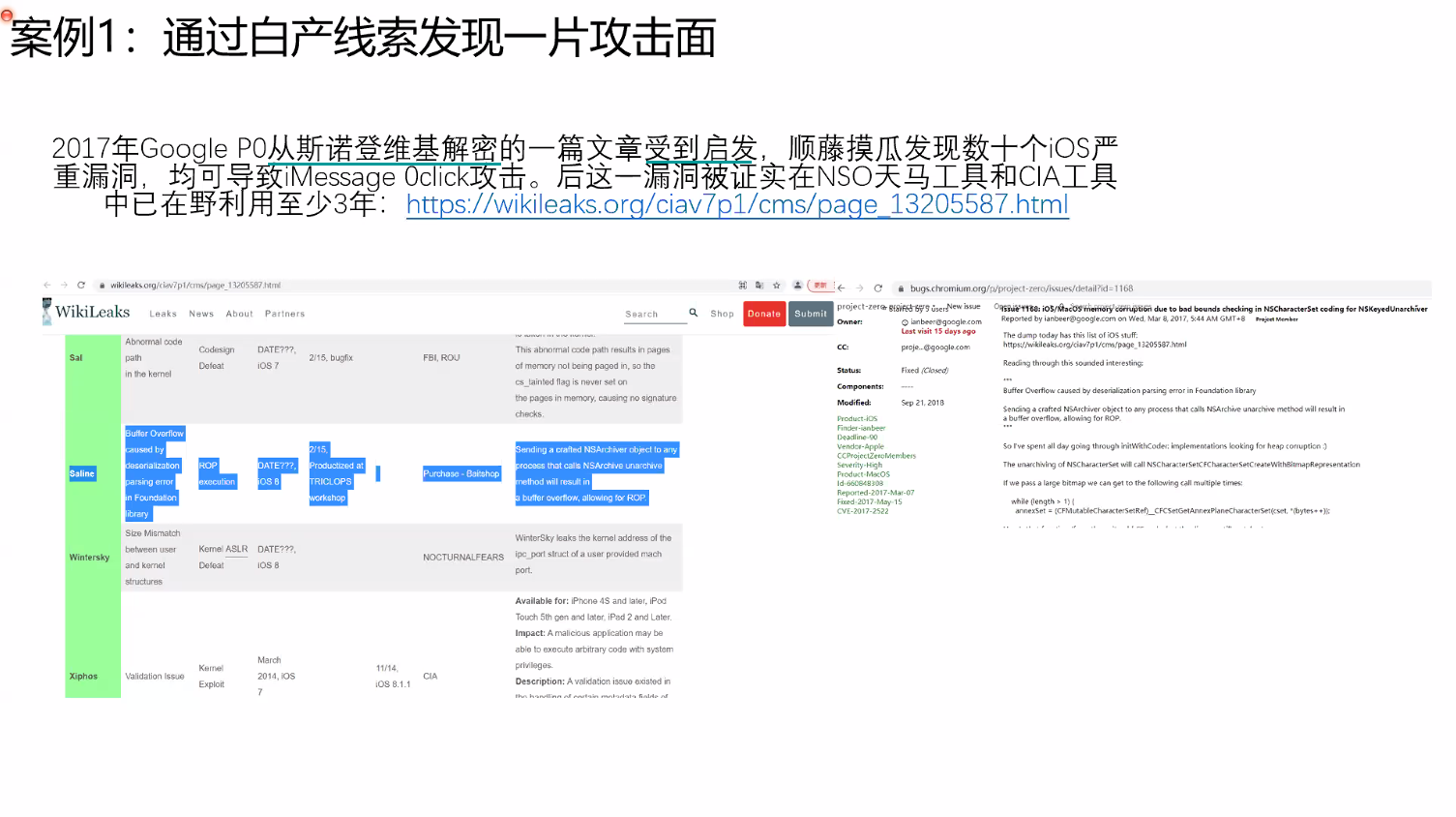Open the QR code icon in WikiLeaks address bar
The image size is (1456, 817).
[743, 286]
